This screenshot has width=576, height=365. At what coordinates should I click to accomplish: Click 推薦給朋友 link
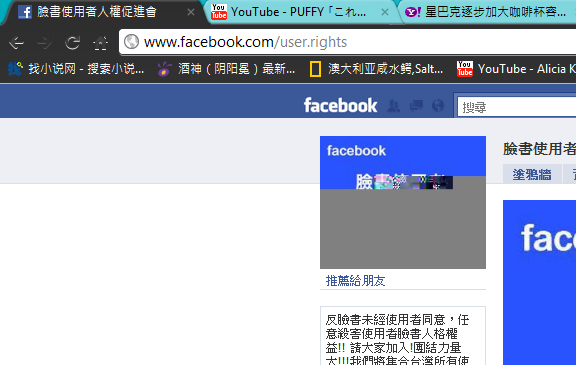pos(355,281)
